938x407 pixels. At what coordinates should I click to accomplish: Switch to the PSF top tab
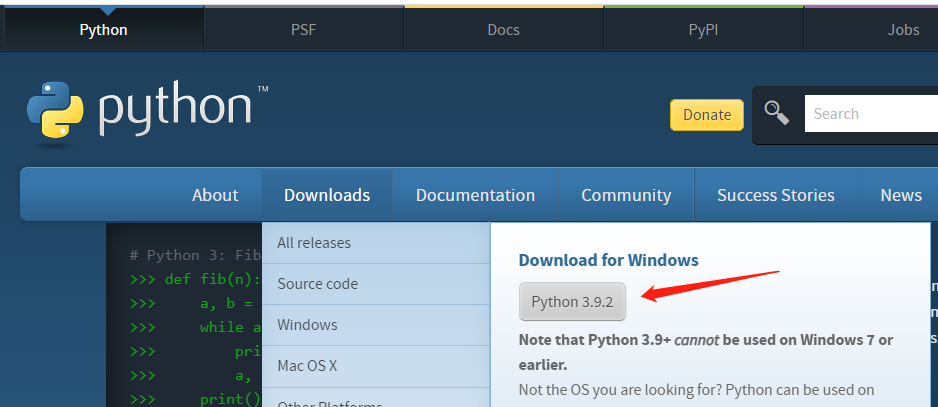tap(303, 29)
